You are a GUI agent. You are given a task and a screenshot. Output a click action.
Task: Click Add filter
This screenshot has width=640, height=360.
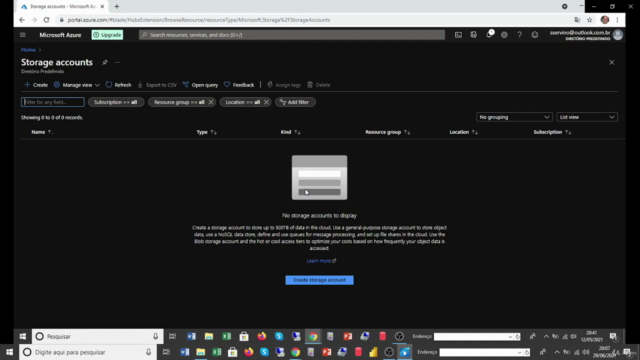pyautogui.click(x=295, y=102)
